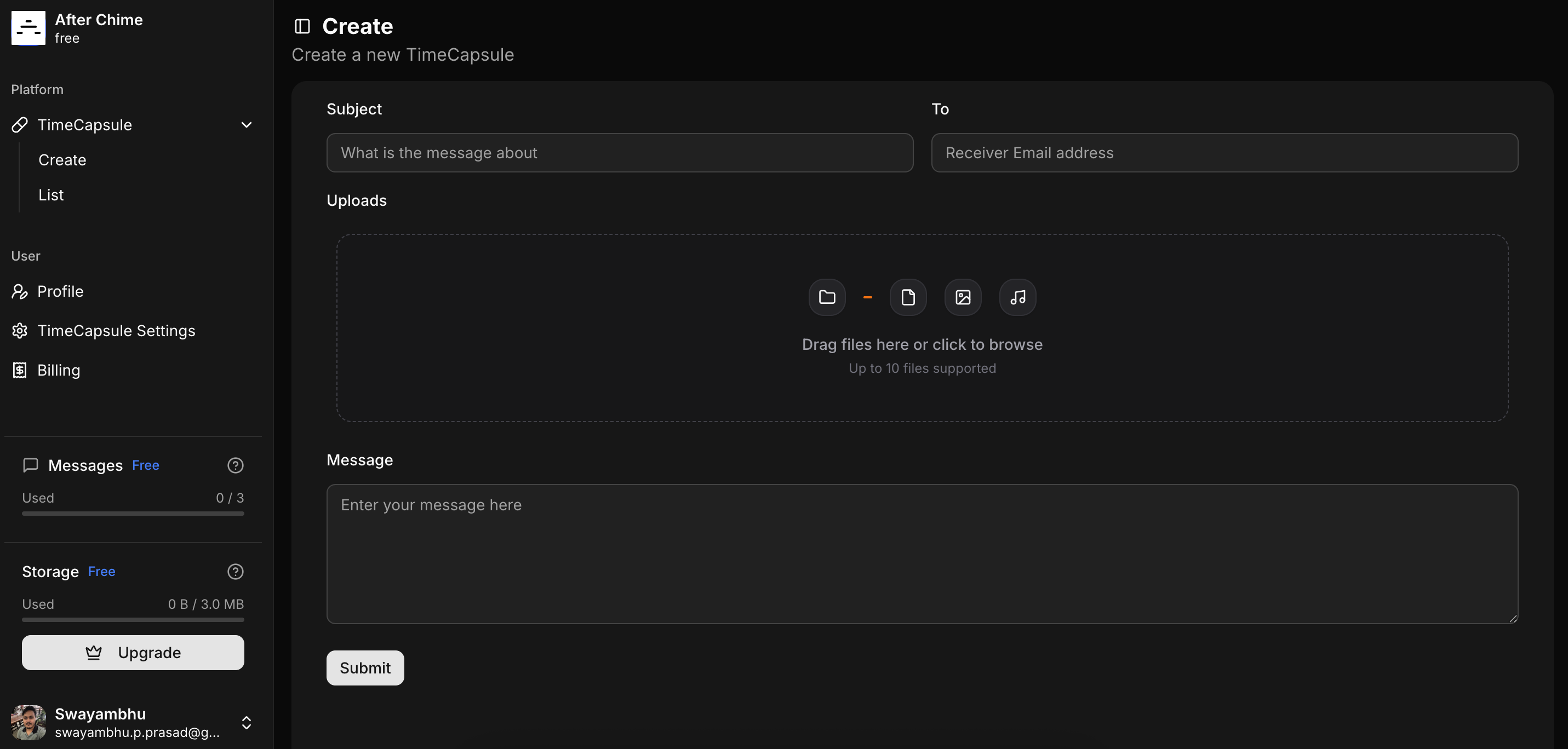Viewport: 1568px width, 749px height.
Task: Click the Subject input field
Action: (x=619, y=153)
